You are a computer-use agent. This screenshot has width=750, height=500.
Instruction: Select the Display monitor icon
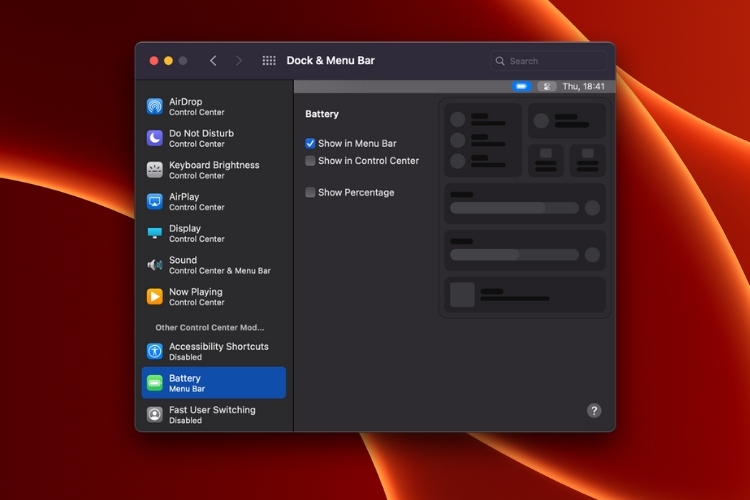pyautogui.click(x=155, y=233)
